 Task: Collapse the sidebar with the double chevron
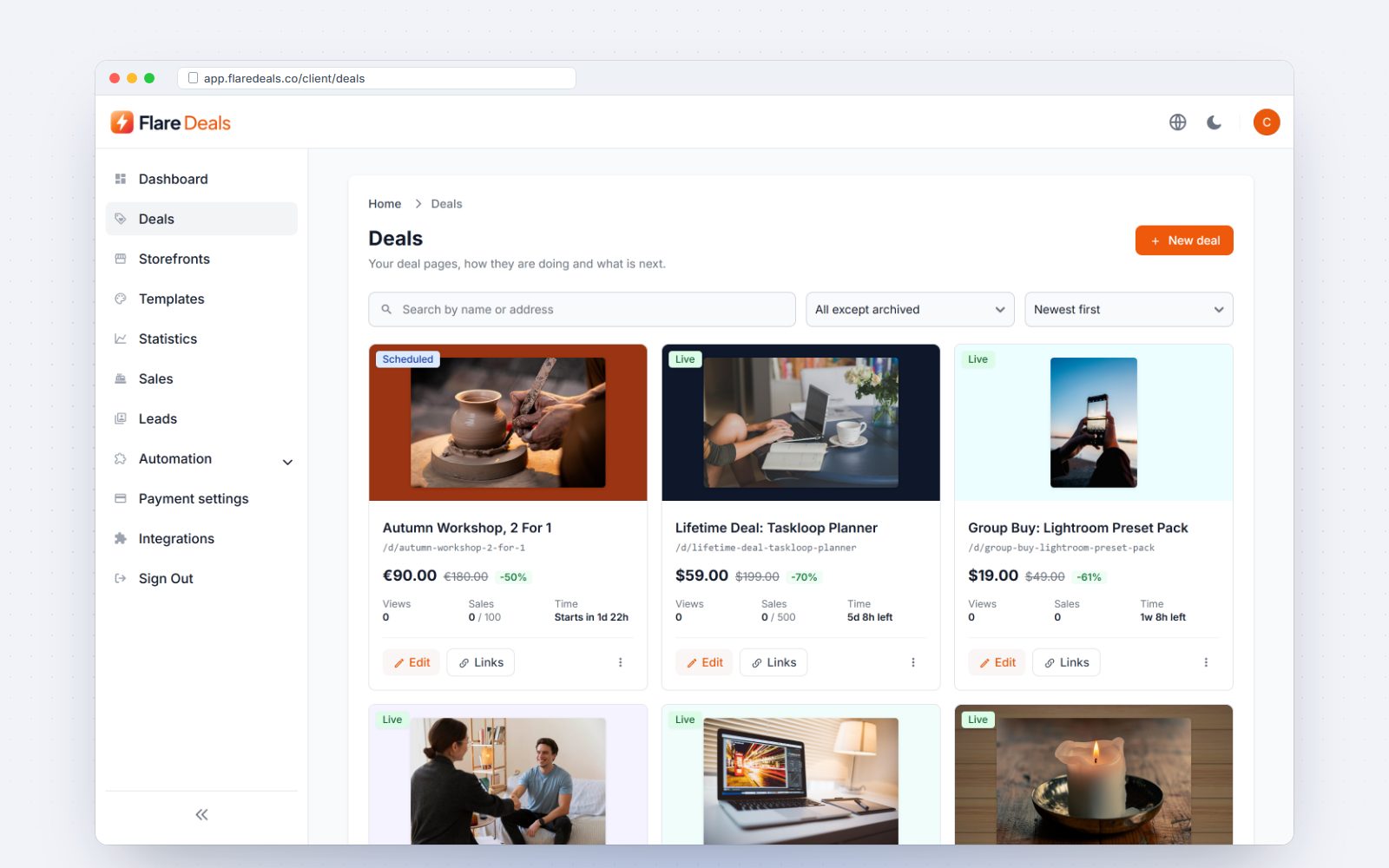pyautogui.click(x=201, y=814)
